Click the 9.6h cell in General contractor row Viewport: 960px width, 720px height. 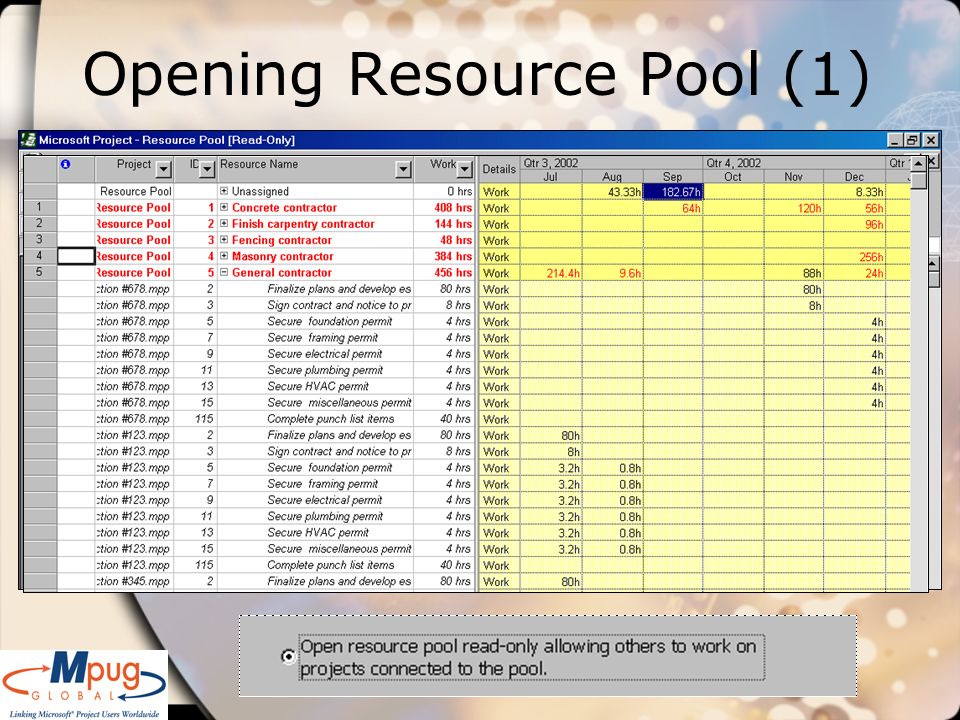click(612, 273)
